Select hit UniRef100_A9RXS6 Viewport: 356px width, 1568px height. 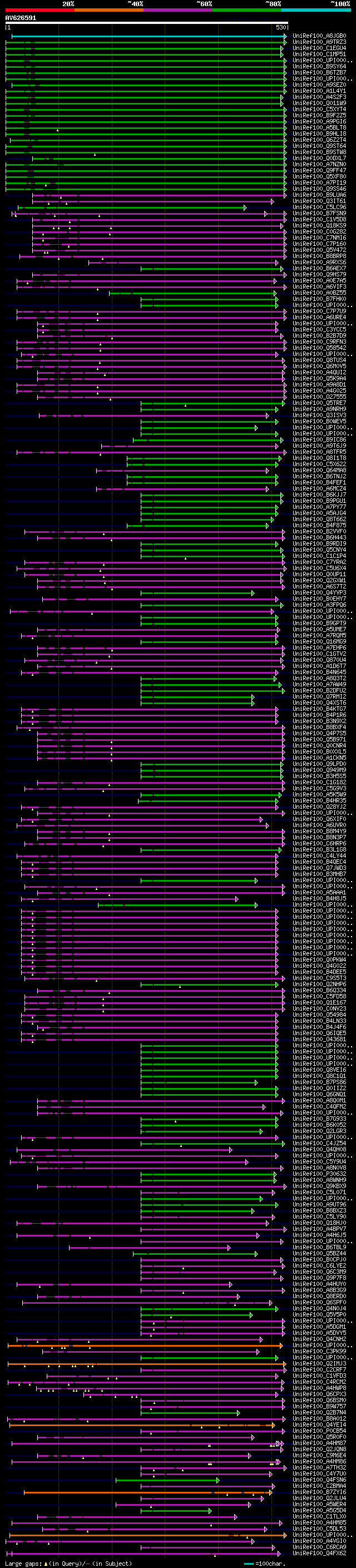[x=319, y=263]
